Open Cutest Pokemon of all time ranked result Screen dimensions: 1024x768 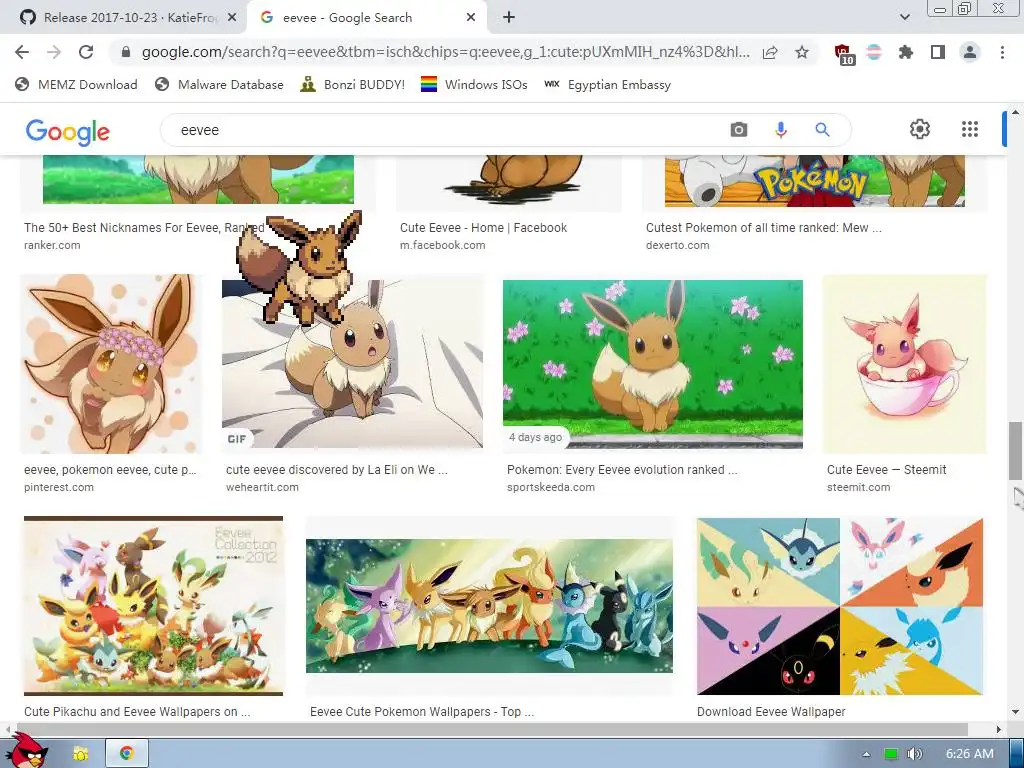click(x=763, y=228)
